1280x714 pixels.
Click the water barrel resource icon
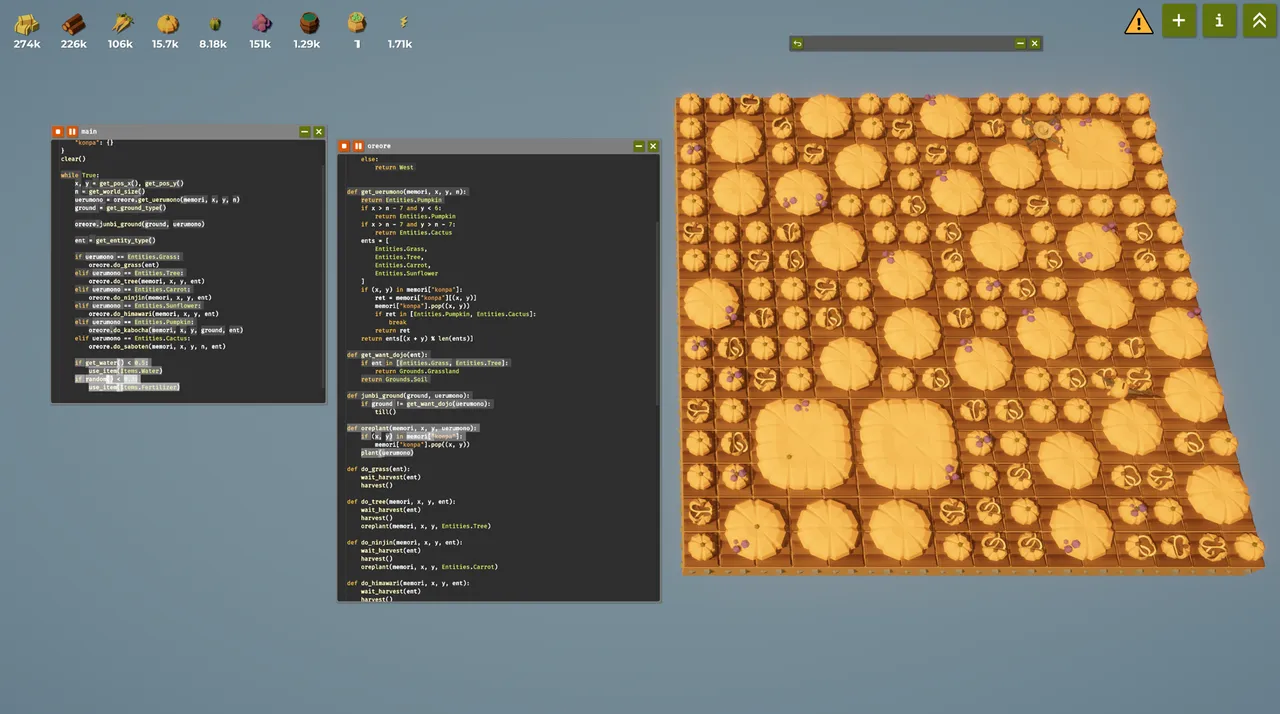point(309,23)
